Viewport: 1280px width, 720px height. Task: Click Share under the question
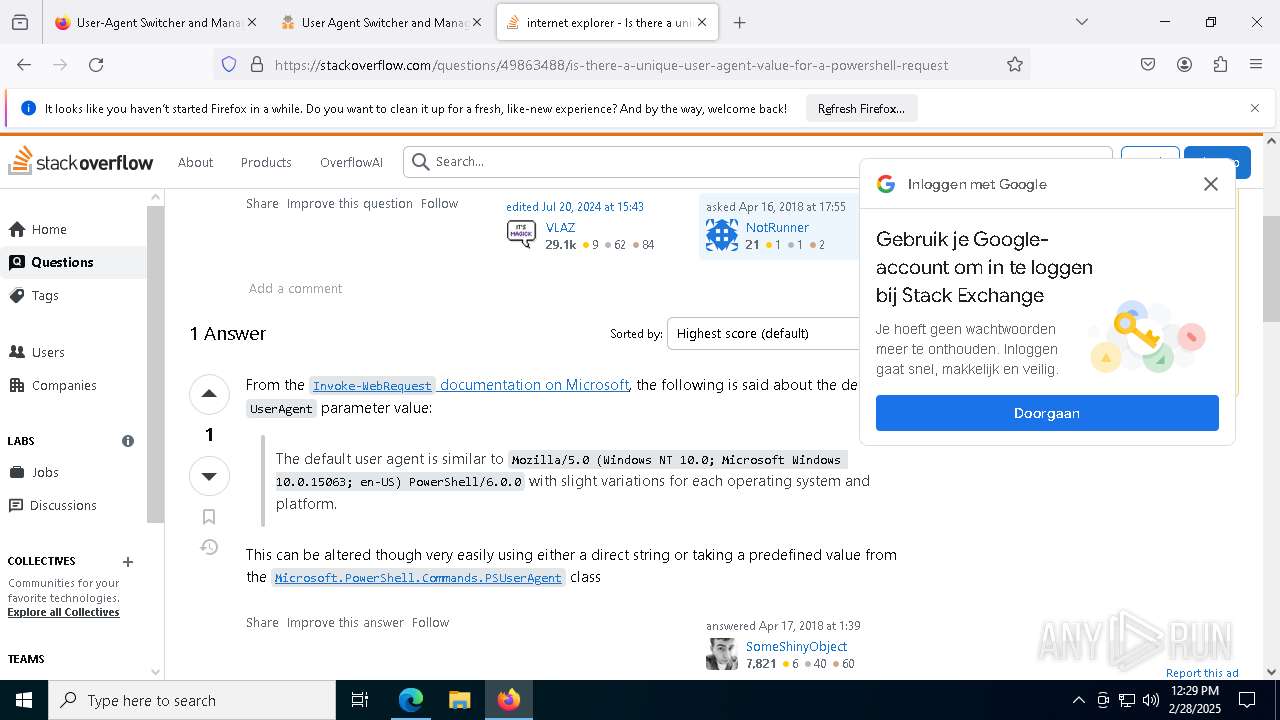[262, 203]
